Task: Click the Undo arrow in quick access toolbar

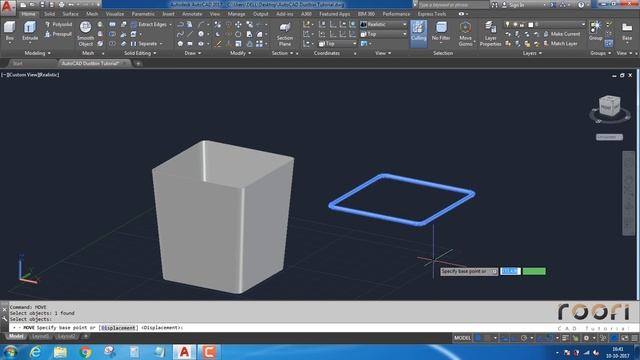Action: pyautogui.click(x=72, y=5)
